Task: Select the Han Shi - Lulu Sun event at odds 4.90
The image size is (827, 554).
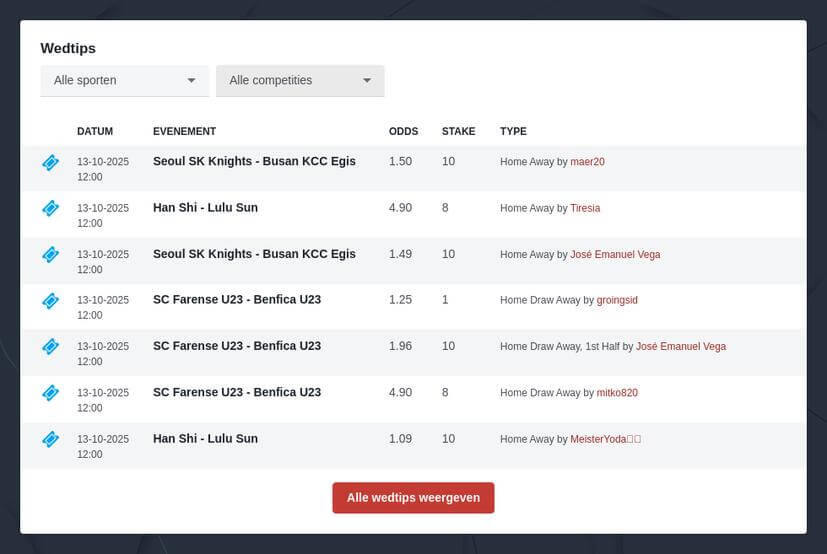Action: click(x=205, y=207)
